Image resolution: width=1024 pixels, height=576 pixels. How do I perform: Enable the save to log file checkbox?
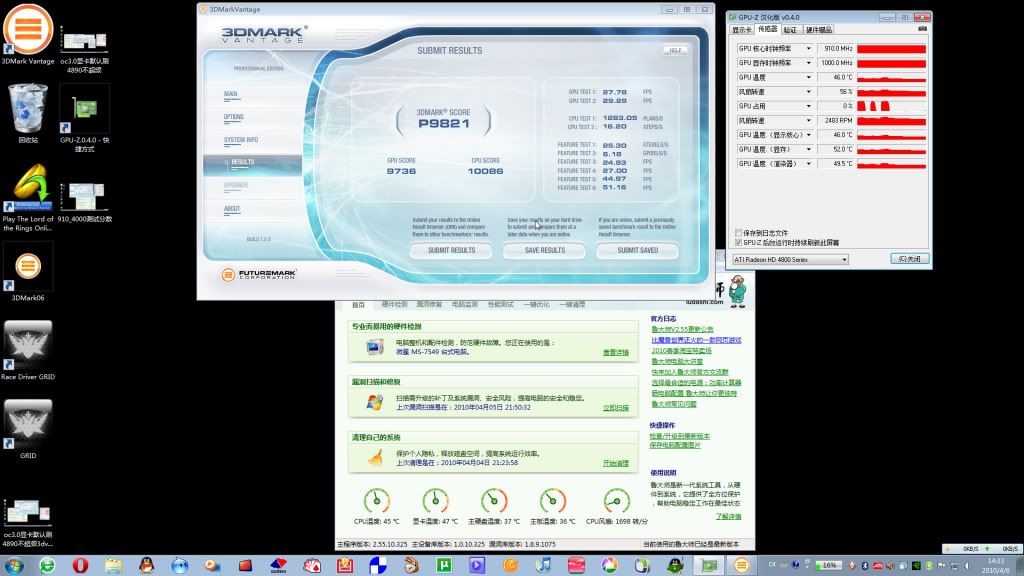pyautogui.click(x=739, y=233)
